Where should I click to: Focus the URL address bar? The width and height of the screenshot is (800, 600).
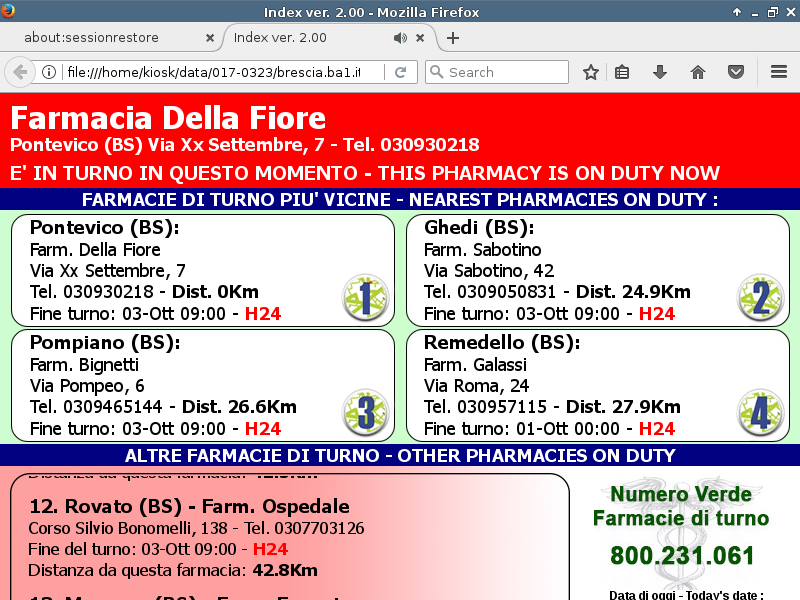pyautogui.click(x=220, y=72)
